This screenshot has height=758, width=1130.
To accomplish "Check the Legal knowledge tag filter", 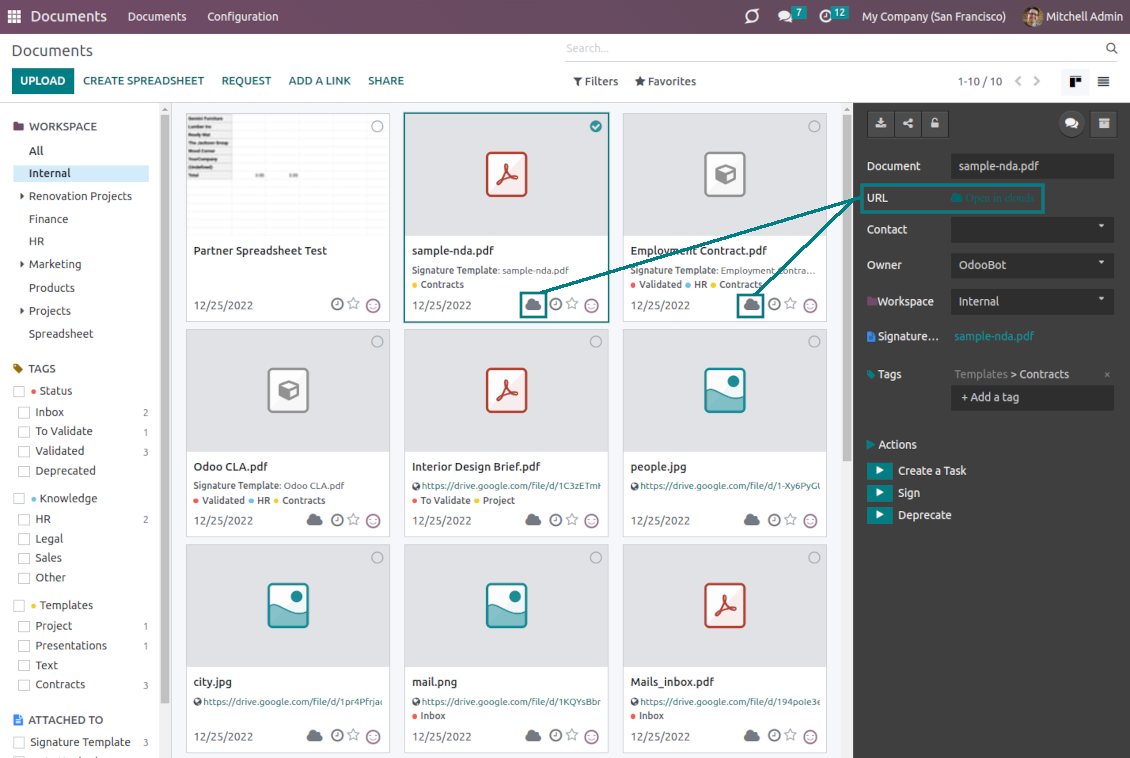I will 24,539.
